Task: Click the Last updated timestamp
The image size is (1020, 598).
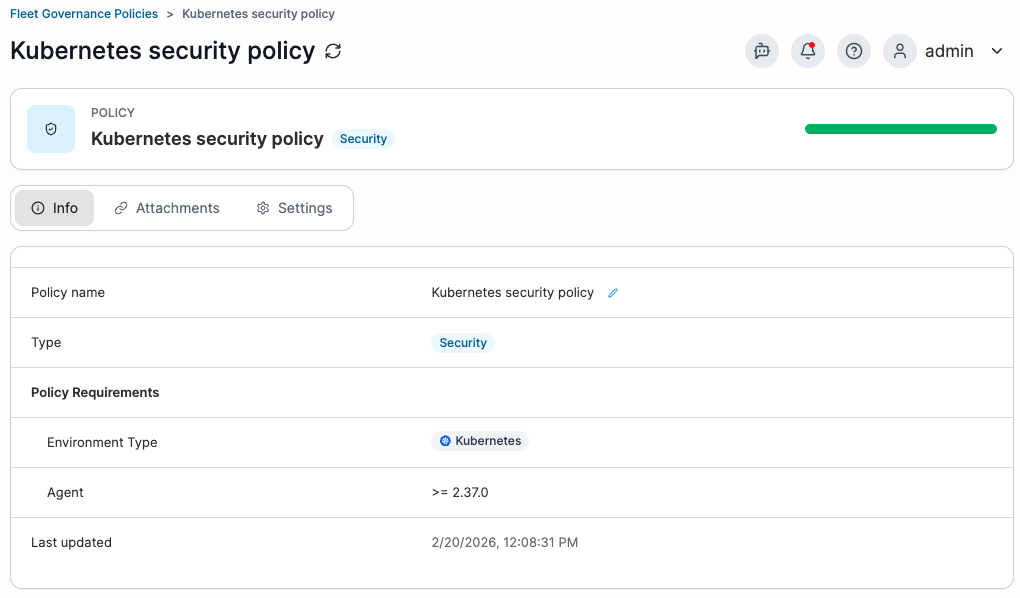Action: (504, 542)
